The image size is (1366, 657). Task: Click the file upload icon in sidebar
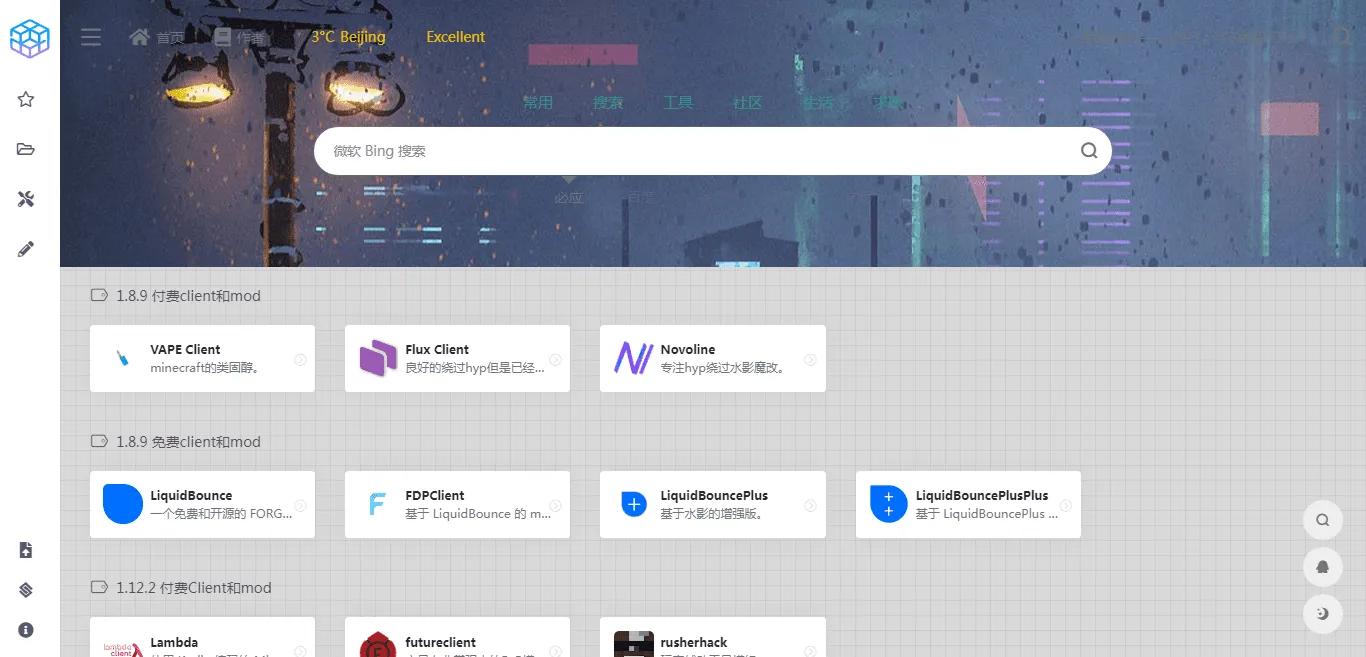(x=26, y=550)
